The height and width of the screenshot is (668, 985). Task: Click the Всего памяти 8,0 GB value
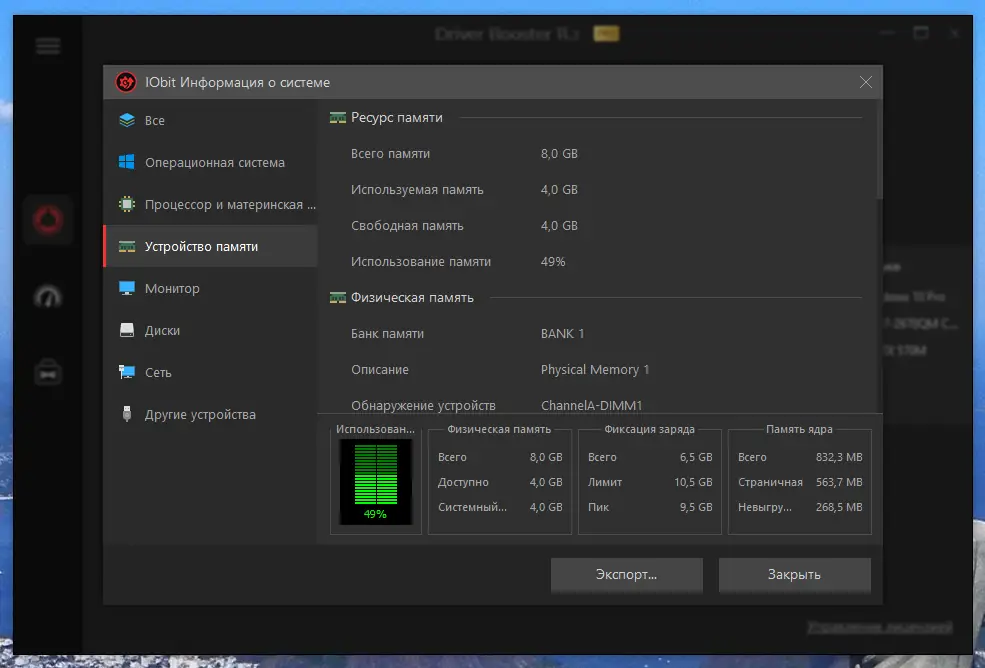click(559, 153)
